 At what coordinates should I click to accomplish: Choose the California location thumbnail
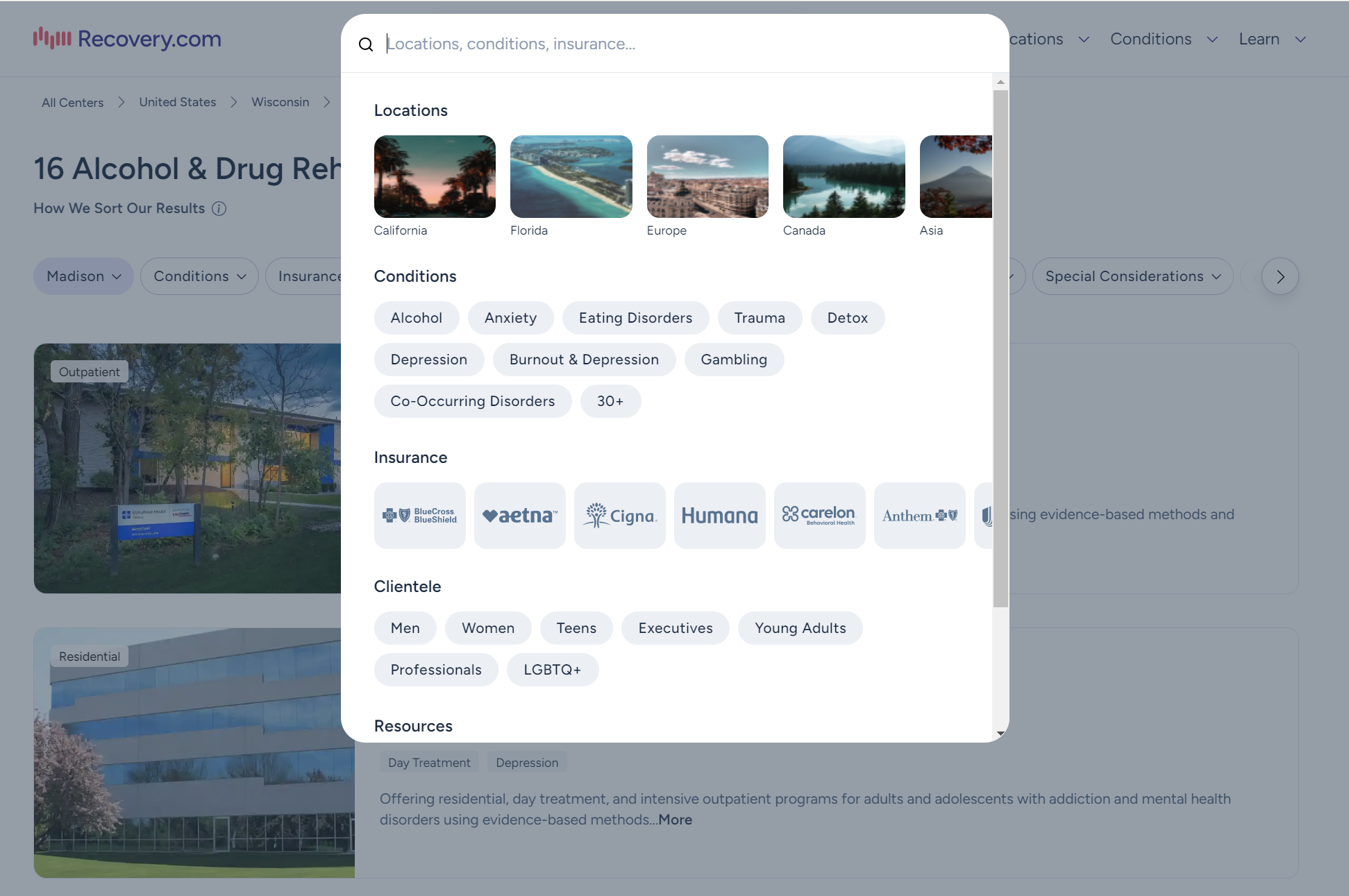(435, 176)
